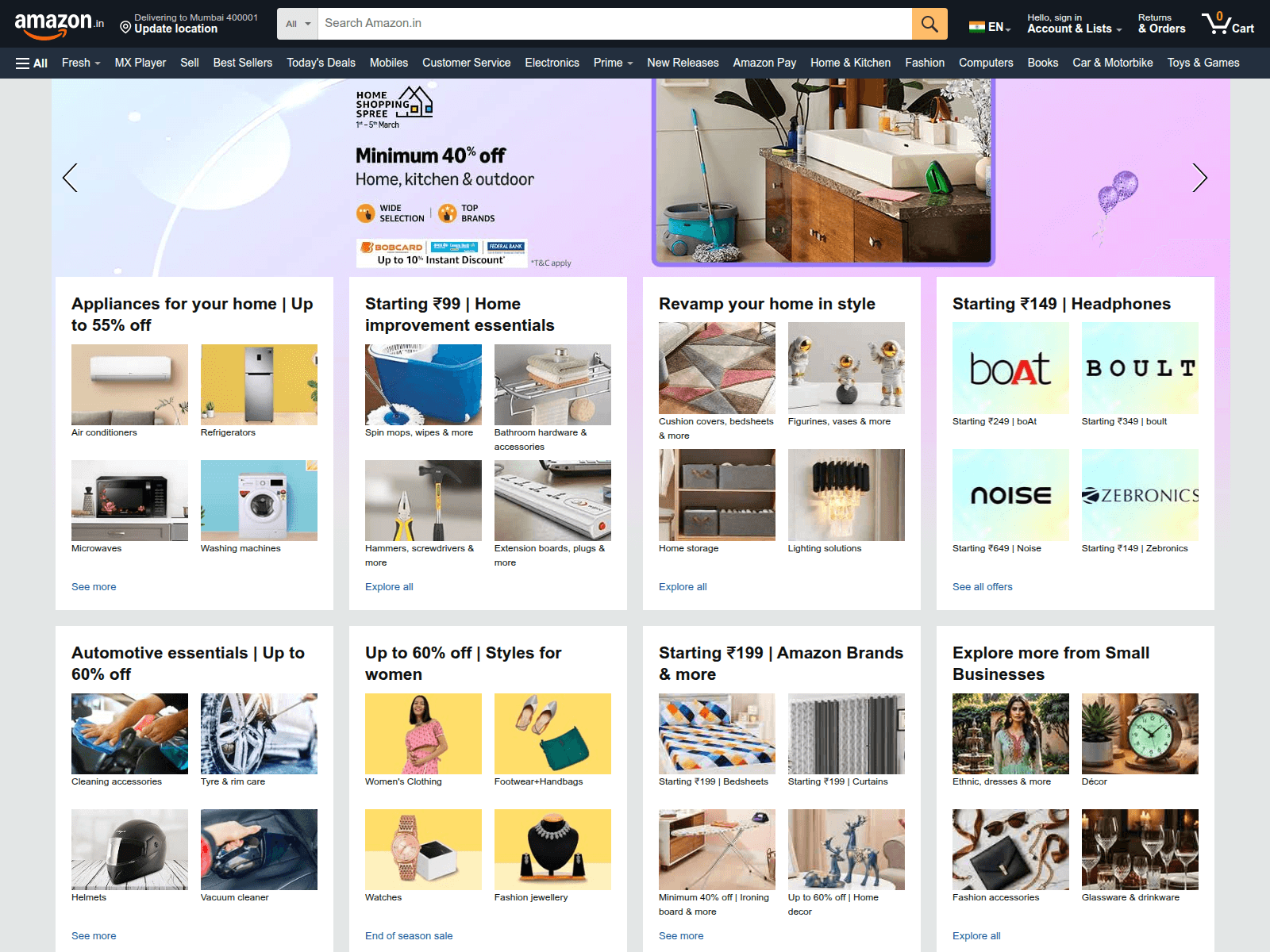The height and width of the screenshot is (952, 1270).
Task: Open the All hamburger menu
Action: (32, 63)
